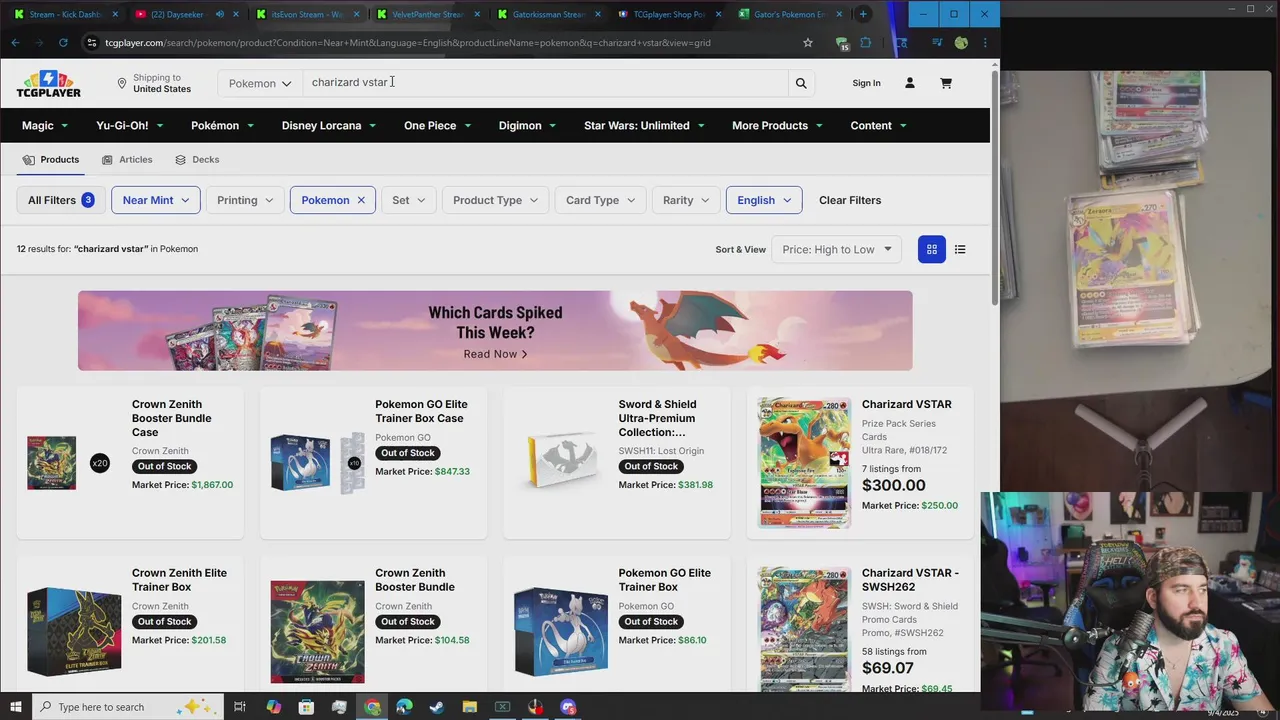This screenshot has width=1280, height=720.
Task: Open File Explorer from the taskbar
Action: (470, 707)
